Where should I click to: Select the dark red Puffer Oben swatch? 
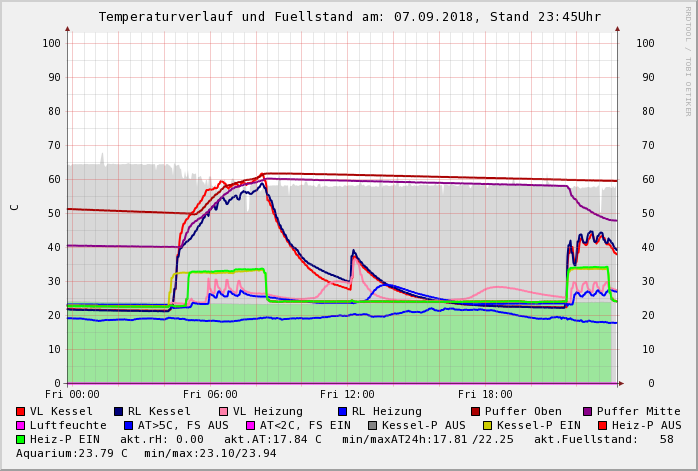(x=475, y=411)
